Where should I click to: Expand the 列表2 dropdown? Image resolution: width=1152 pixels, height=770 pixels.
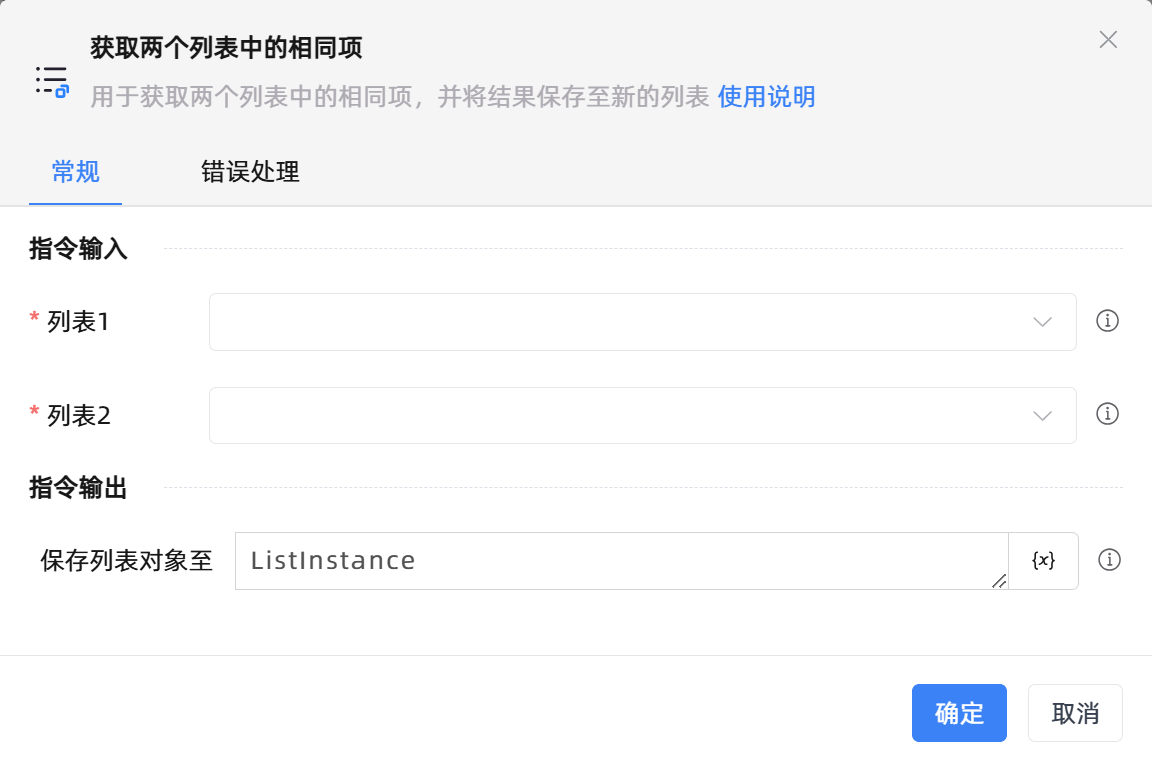point(642,415)
